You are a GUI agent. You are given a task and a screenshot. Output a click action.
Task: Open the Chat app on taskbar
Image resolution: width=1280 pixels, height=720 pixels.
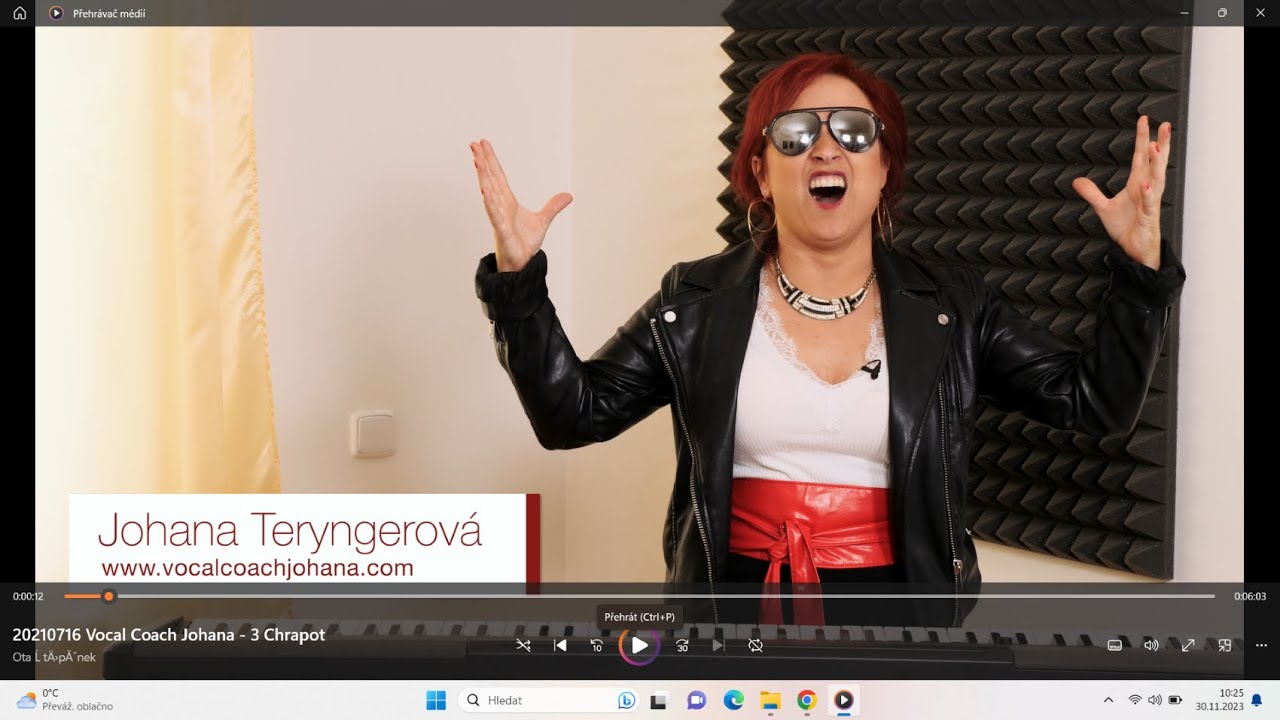pyautogui.click(x=697, y=700)
